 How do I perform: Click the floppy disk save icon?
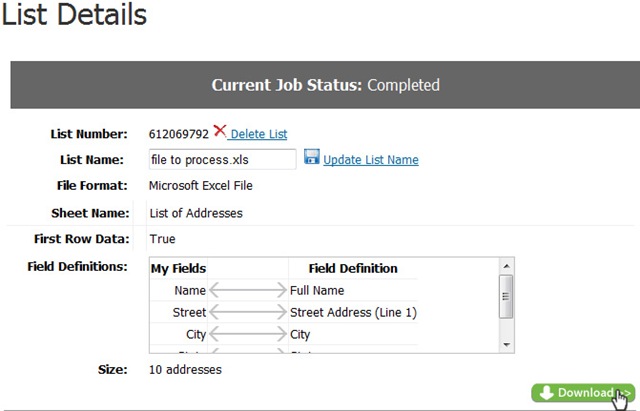312,157
